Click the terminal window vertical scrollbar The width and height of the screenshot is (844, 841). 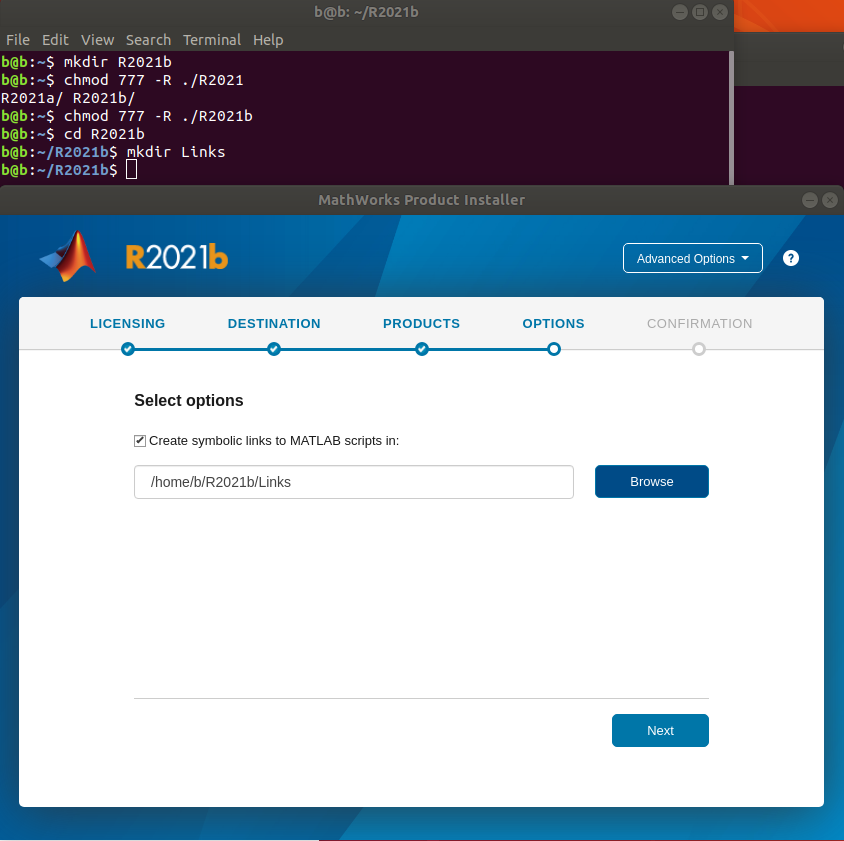point(731,117)
